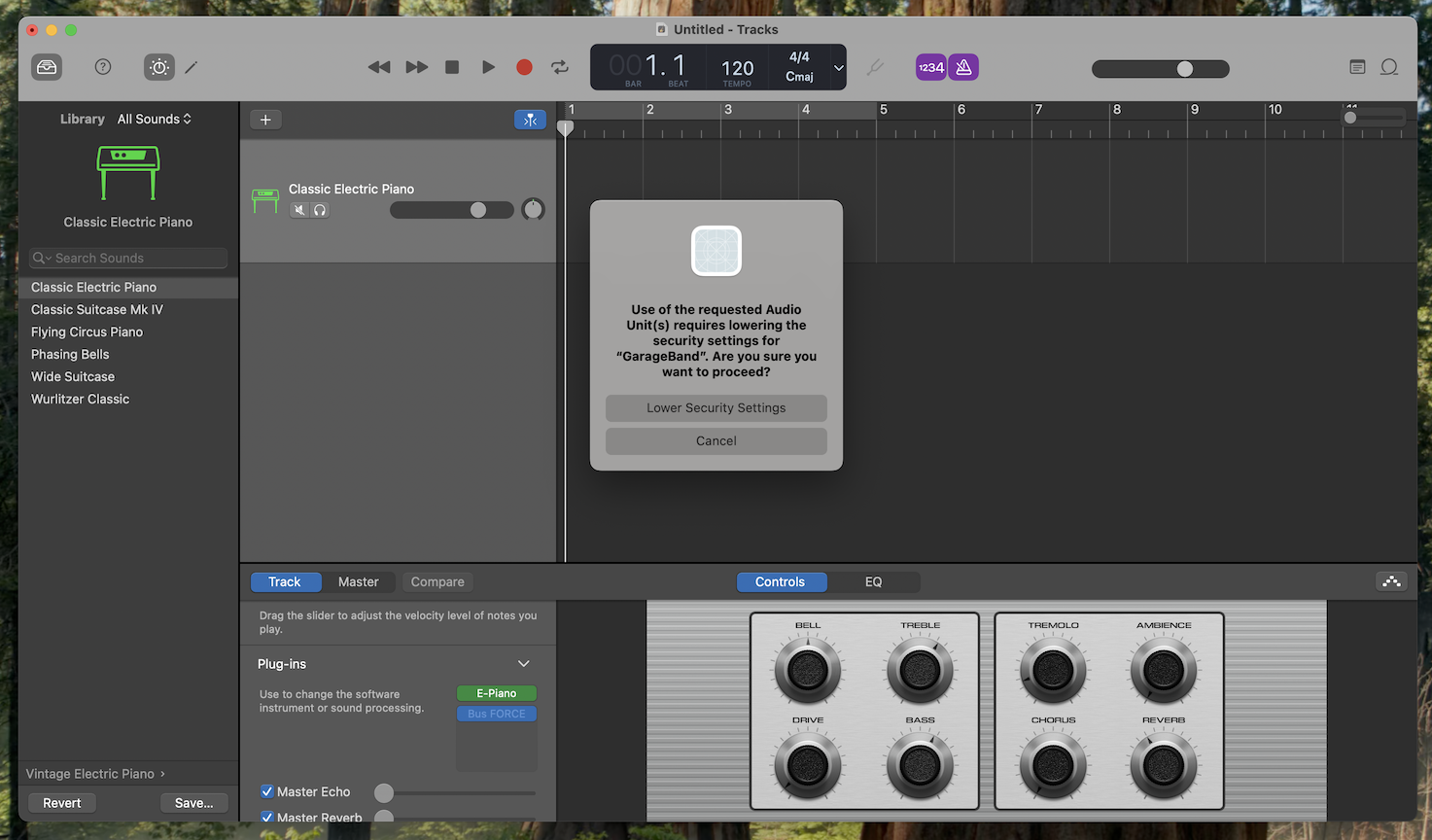Click the track's electric piano icon
This screenshot has width=1432, height=840.
pyautogui.click(x=265, y=201)
